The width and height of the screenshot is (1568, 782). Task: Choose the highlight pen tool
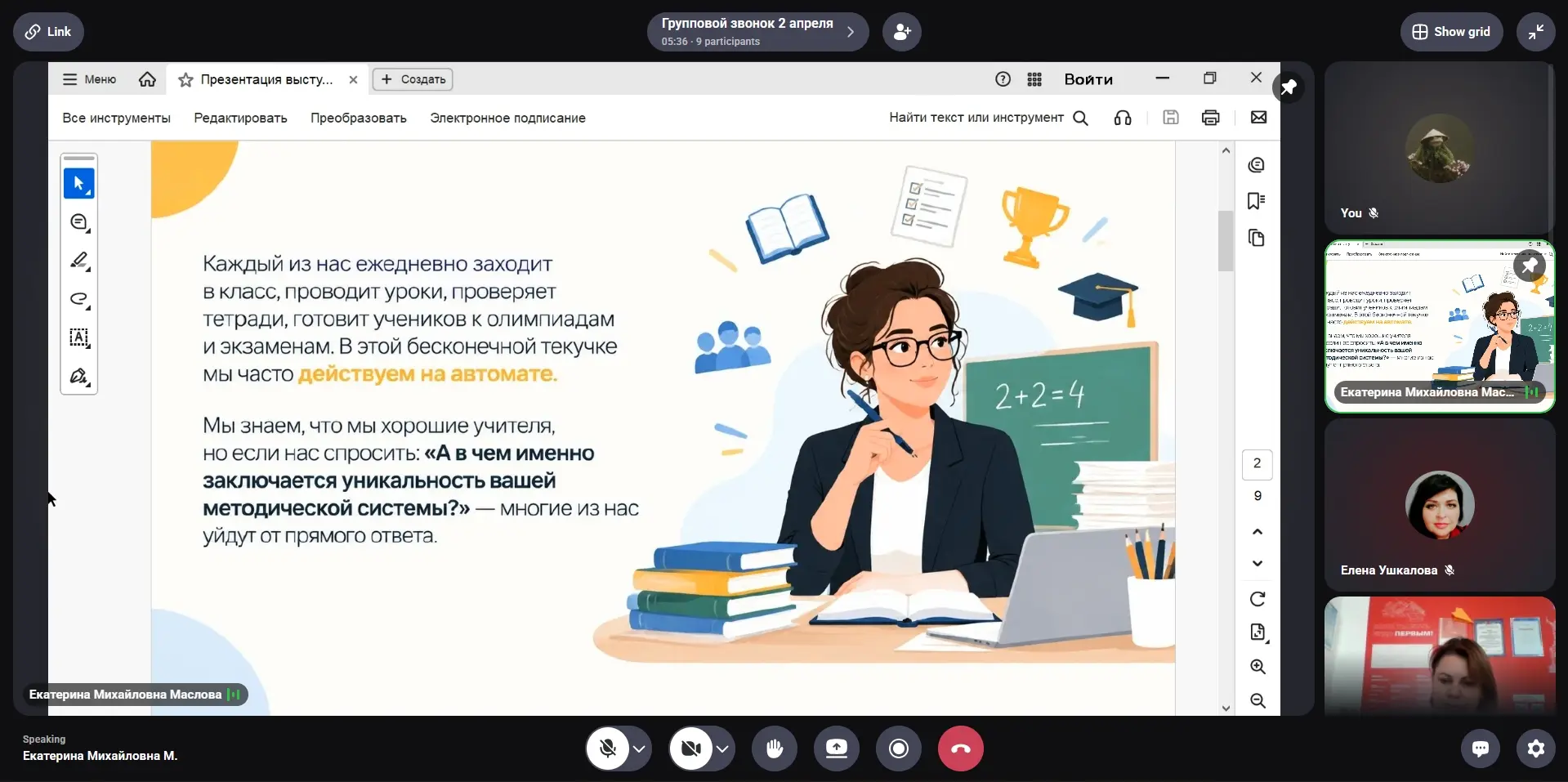[x=79, y=261]
